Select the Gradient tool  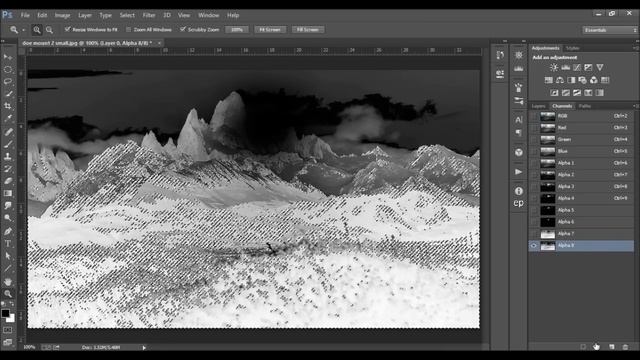click(8, 193)
